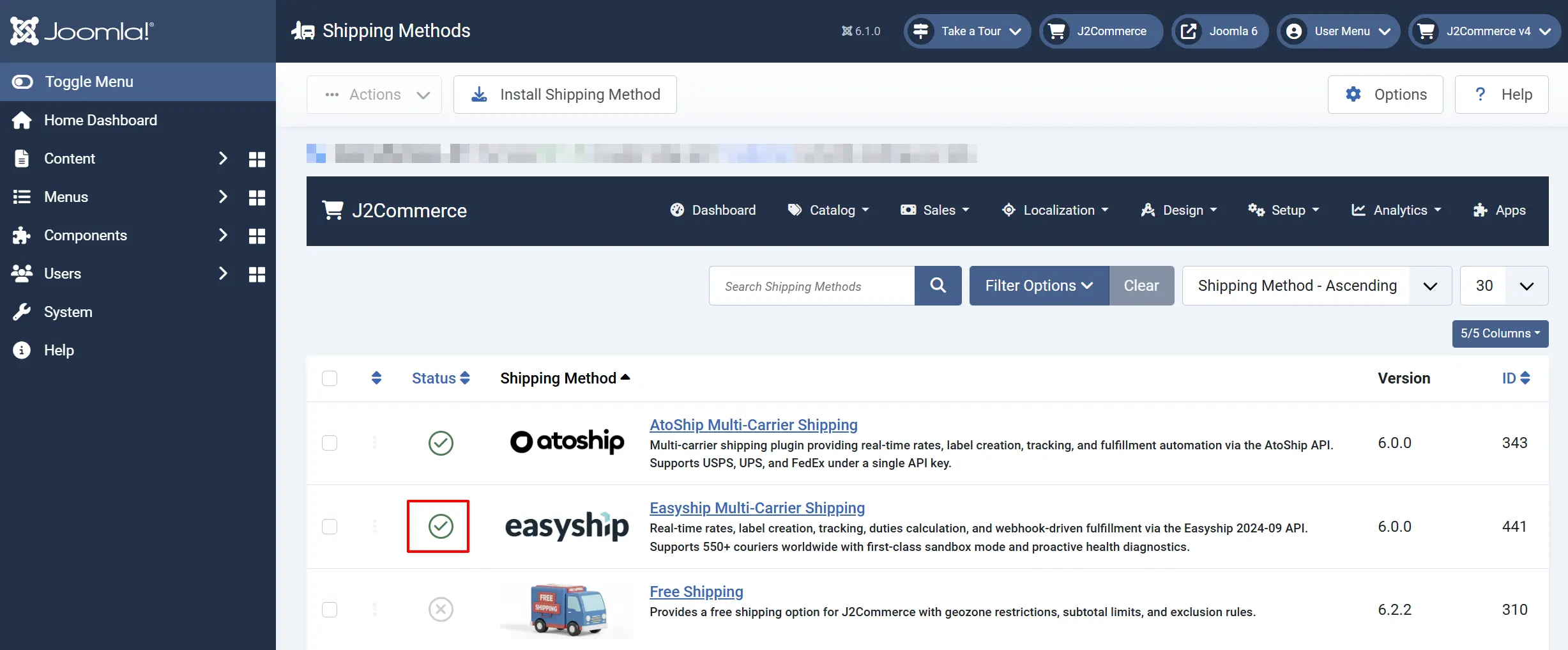
Task: Expand the Content sidebar submenu
Action: tap(223, 159)
